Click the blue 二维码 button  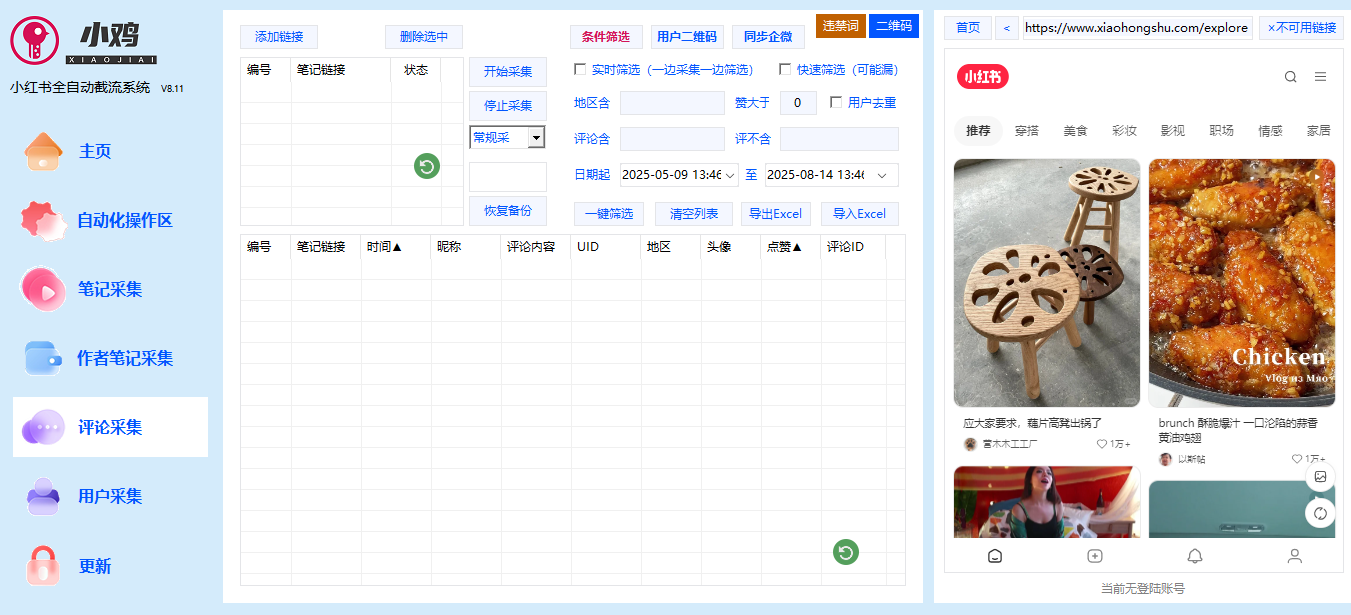[894, 26]
